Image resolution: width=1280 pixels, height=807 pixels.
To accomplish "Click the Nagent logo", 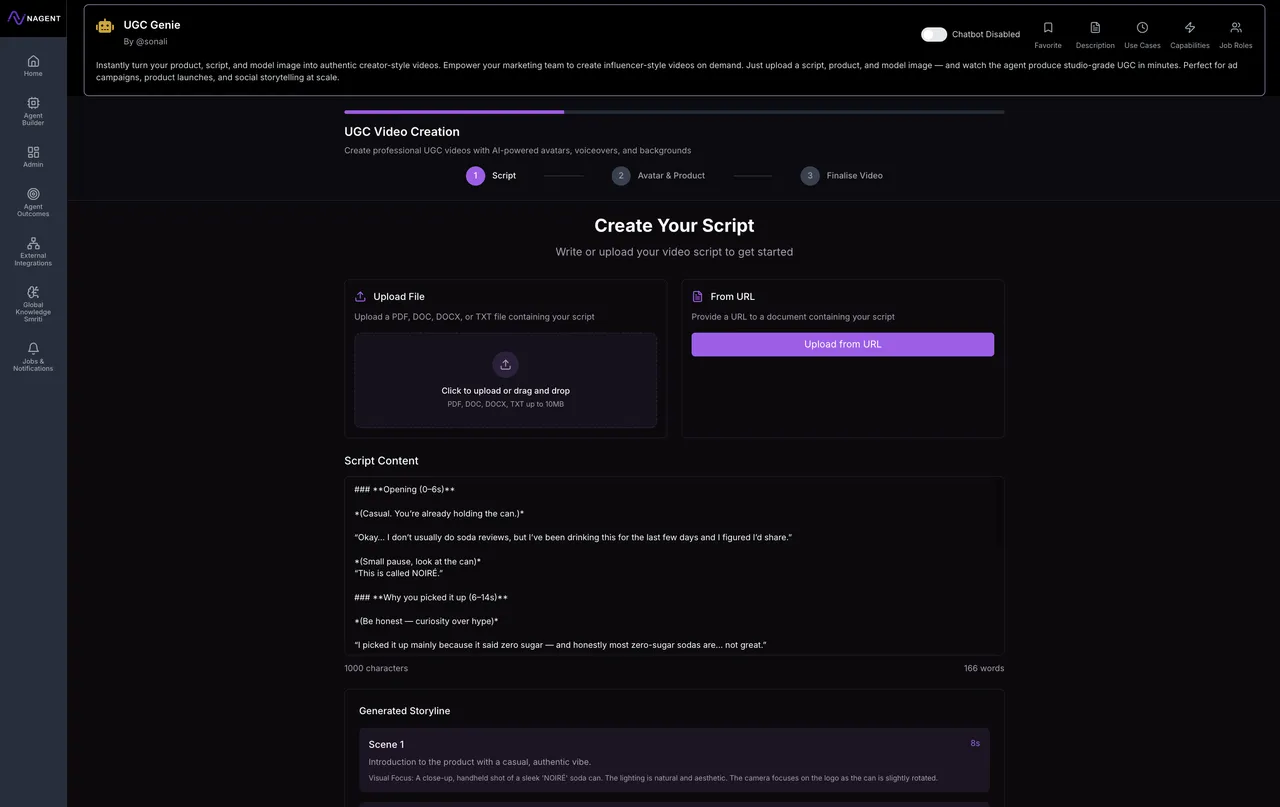I will click(34, 18).
